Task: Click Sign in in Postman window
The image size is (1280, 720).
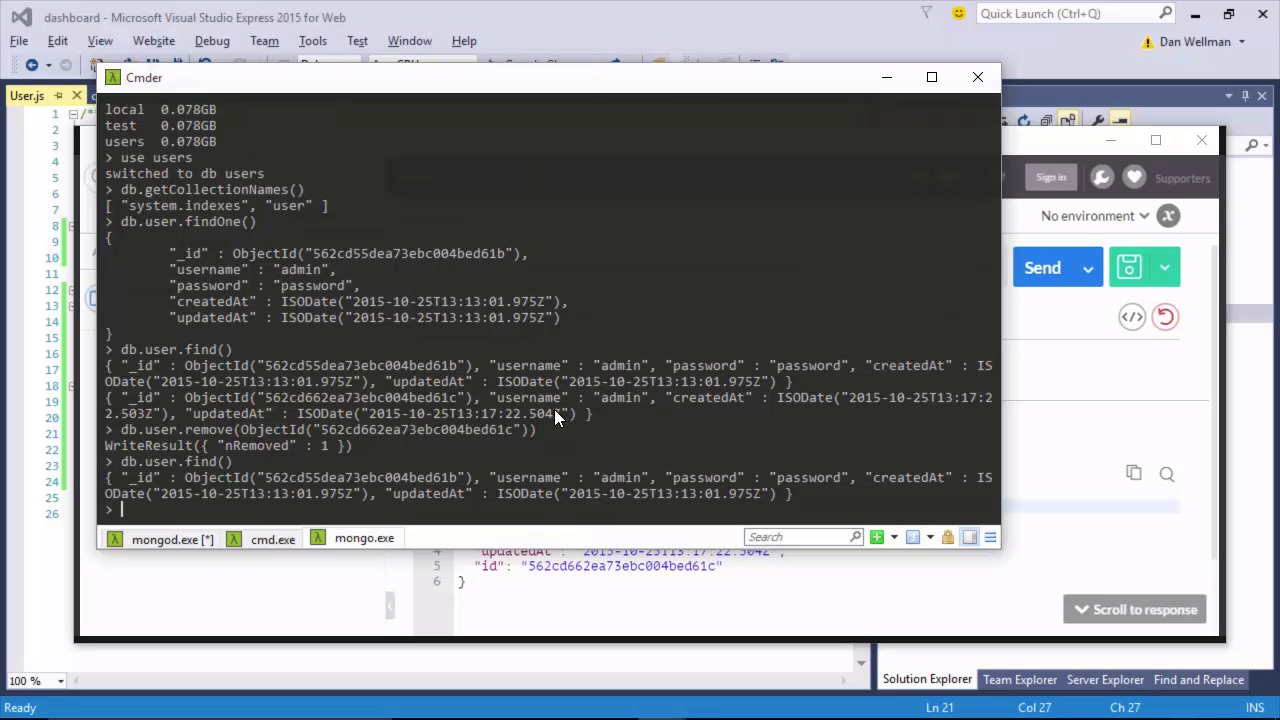Action: (x=1051, y=177)
